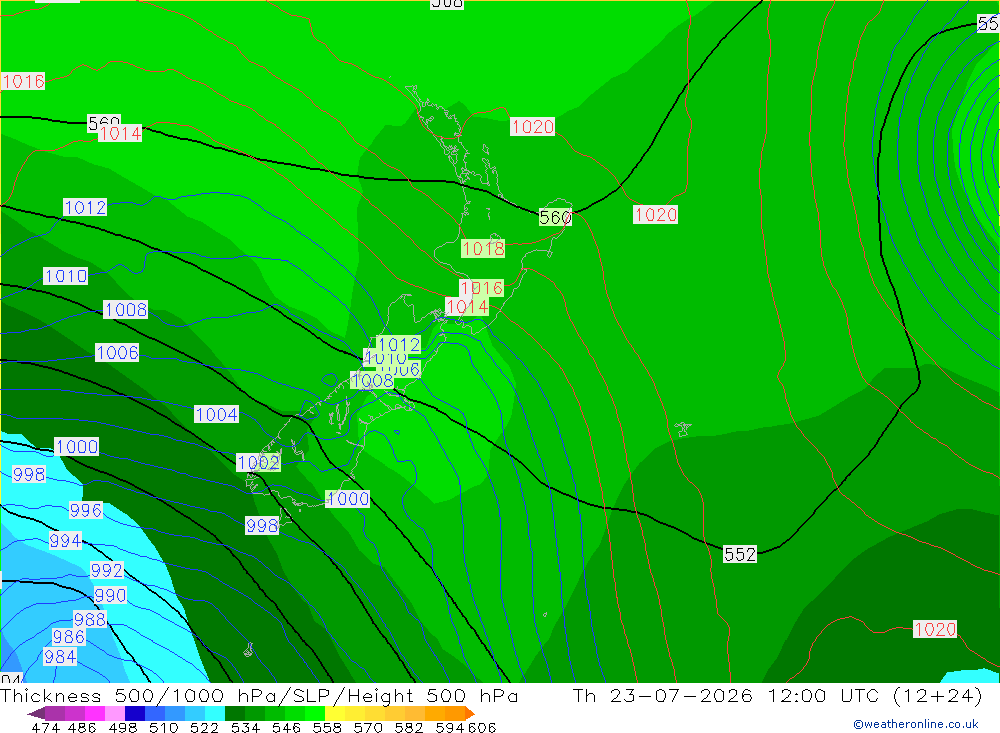Screen dimensions: 1000x733
Task: Click the 1008 label on the light green box
Action: click(x=372, y=381)
